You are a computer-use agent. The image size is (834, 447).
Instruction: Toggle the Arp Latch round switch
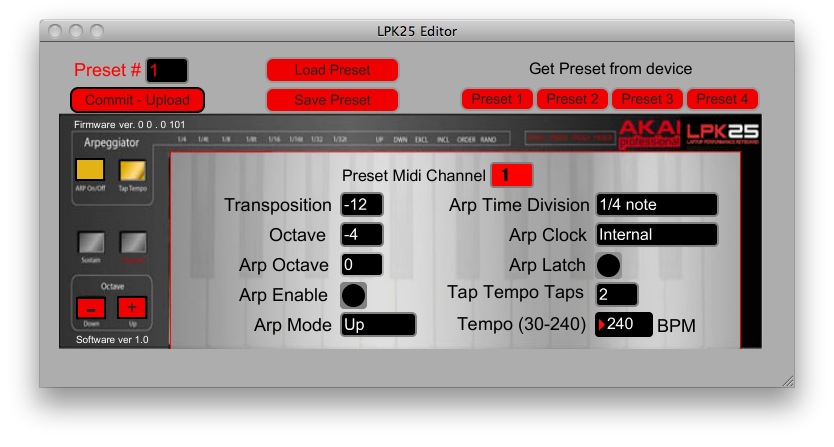[x=608, y=266]
